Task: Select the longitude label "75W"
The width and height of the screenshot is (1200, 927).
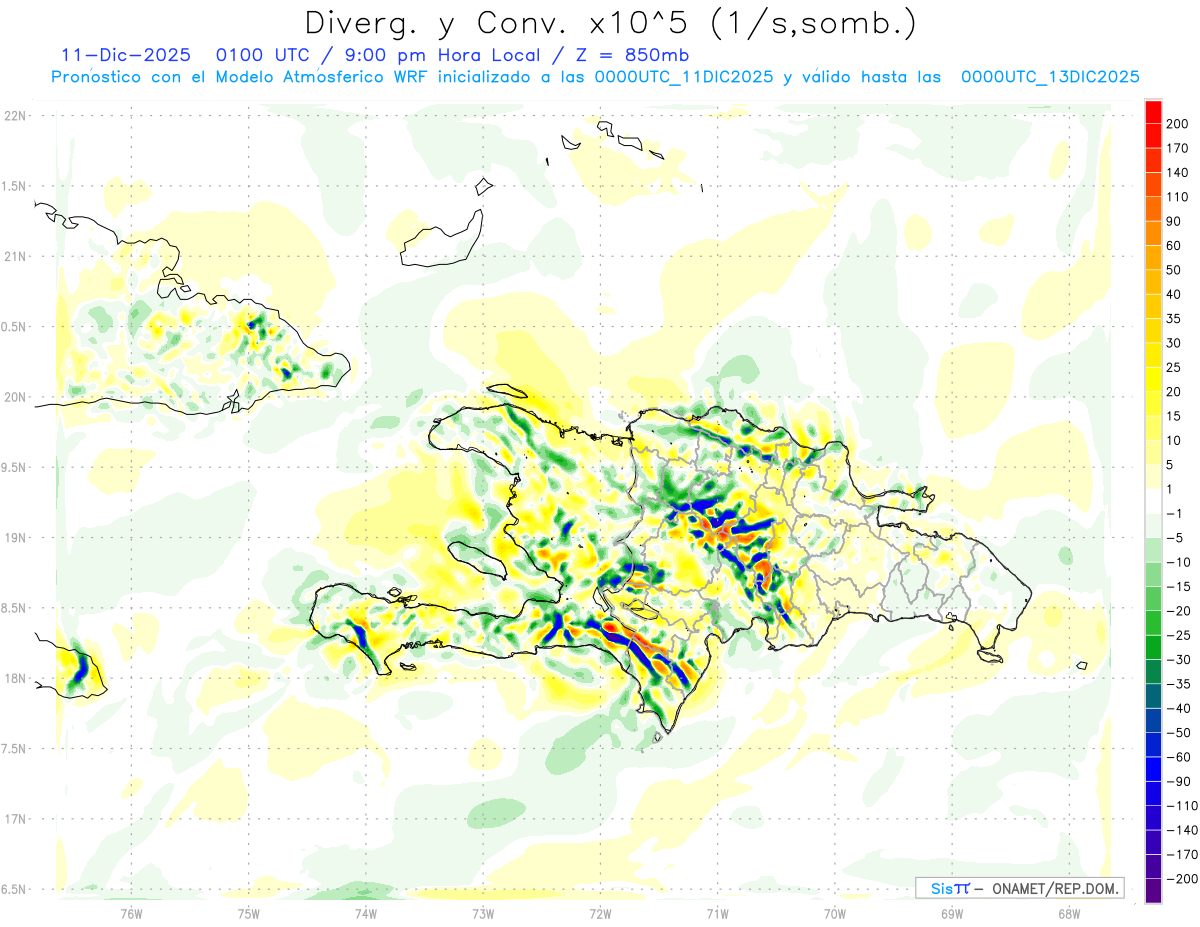Action: [x=248, y=912]
